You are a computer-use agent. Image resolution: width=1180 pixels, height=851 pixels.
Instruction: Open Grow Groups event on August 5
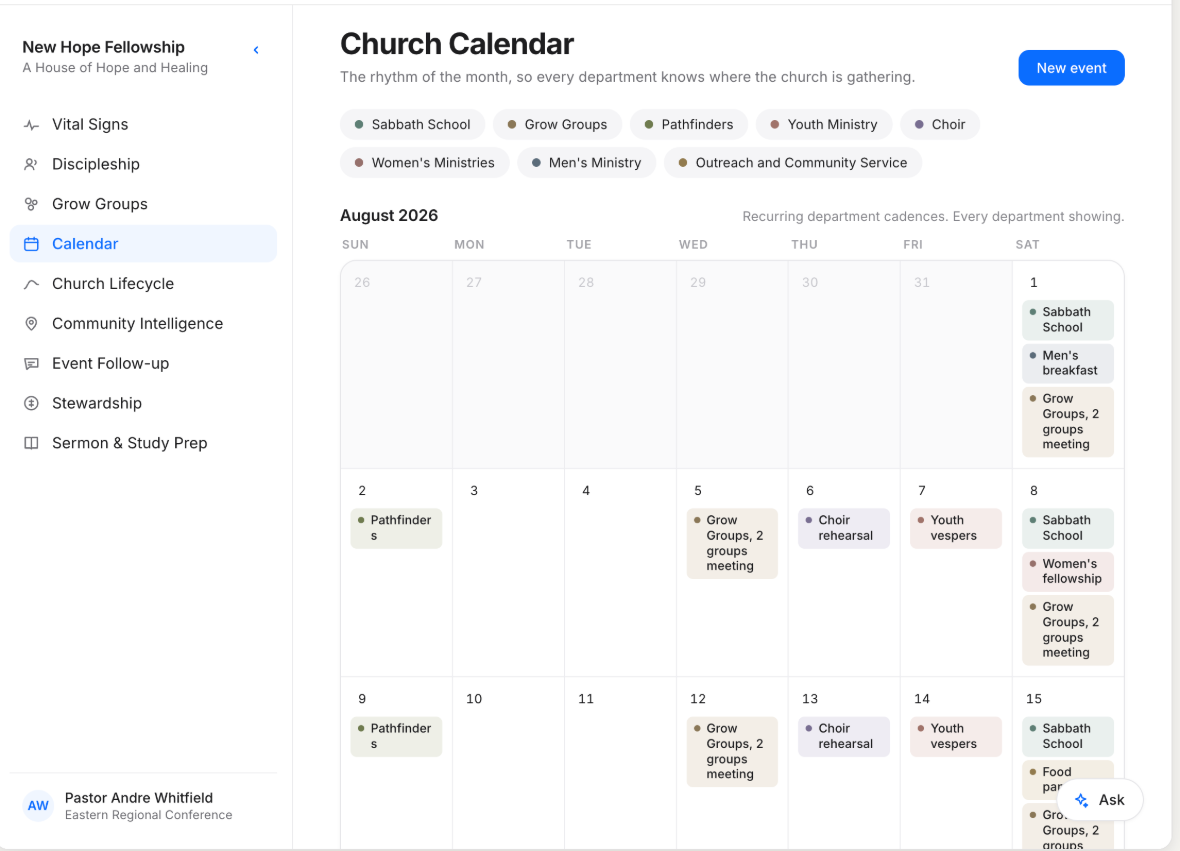(731, 543)
